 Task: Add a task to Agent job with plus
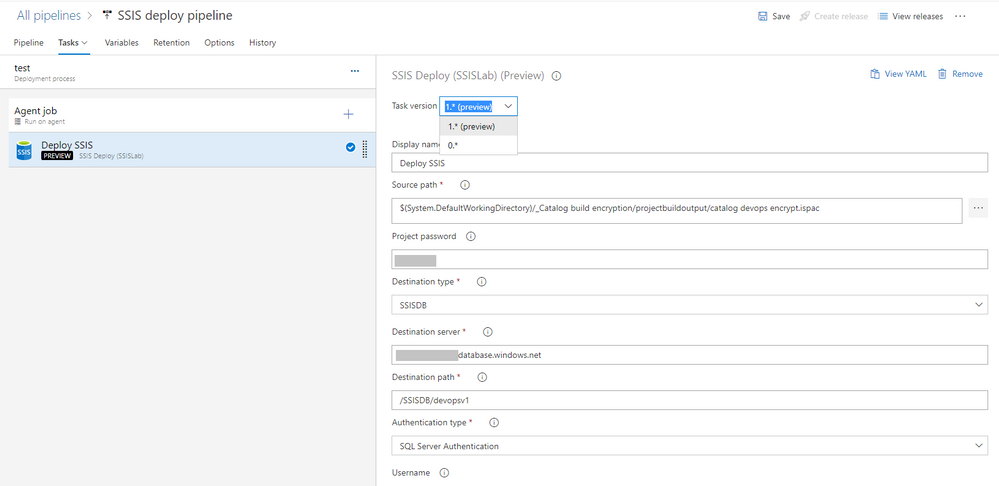(x=349, y=115)
